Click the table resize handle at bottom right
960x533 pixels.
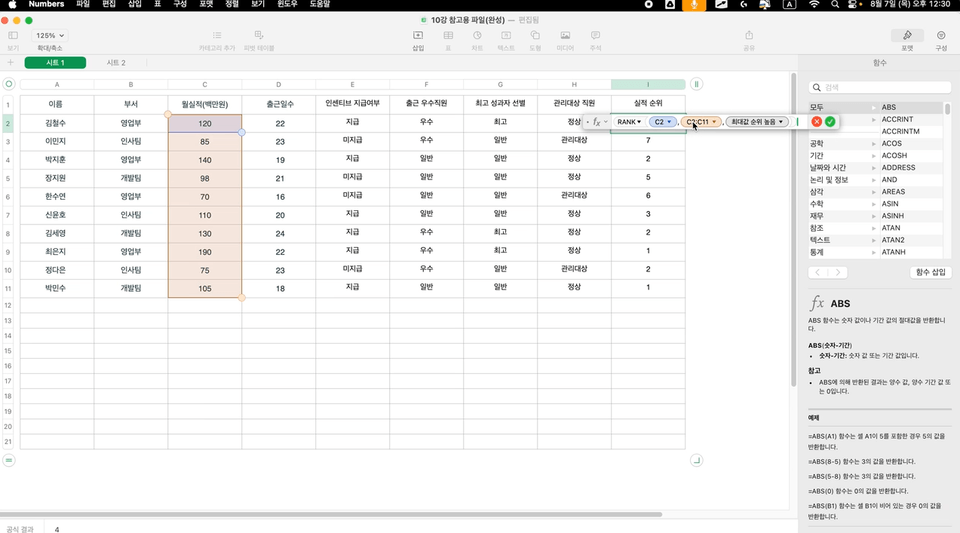[x=696, y=460]
